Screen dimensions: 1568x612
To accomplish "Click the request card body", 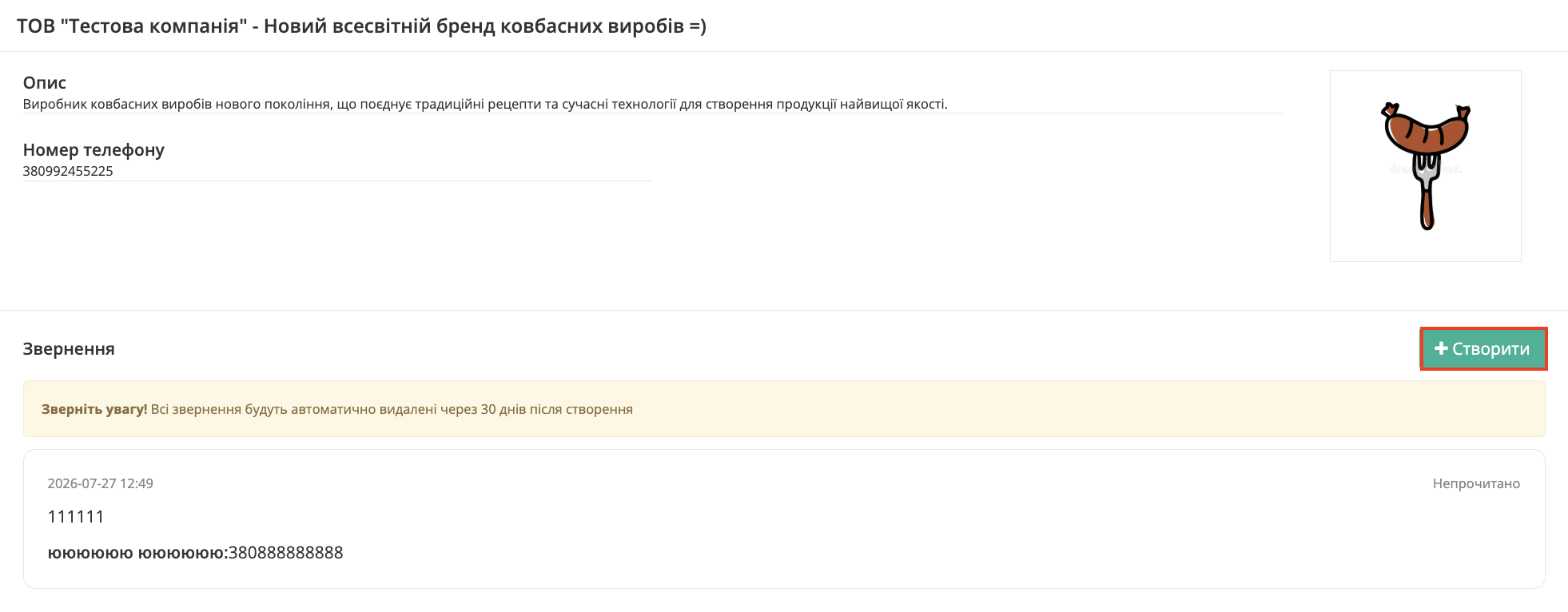I will tap(784, 519).
